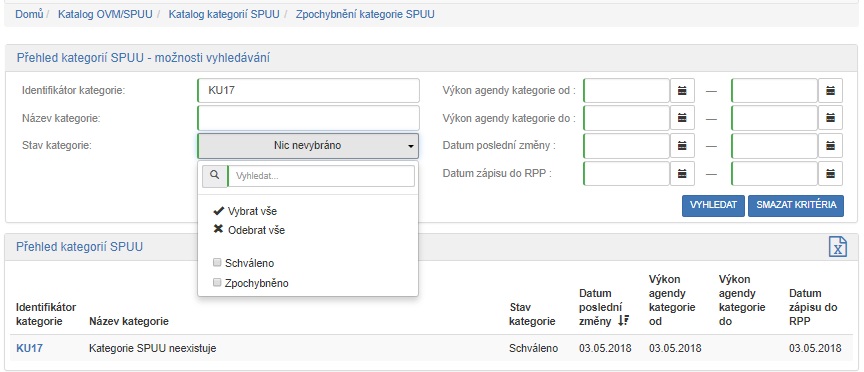Select the 'Kategorie SPUU neexistuje' cell
864x372 pixels.
[x=153, y=348]
